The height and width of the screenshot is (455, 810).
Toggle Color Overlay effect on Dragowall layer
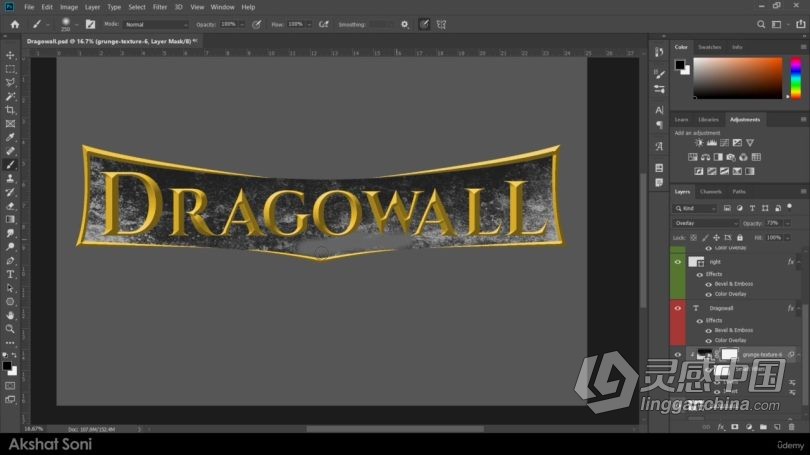709,340
